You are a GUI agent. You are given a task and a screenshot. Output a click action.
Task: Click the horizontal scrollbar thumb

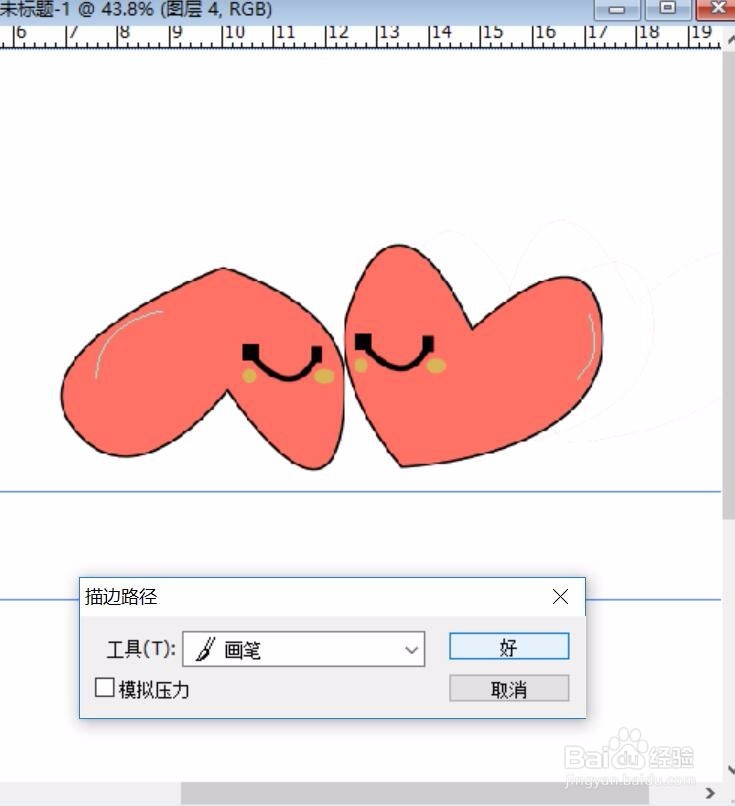point(414,793)
